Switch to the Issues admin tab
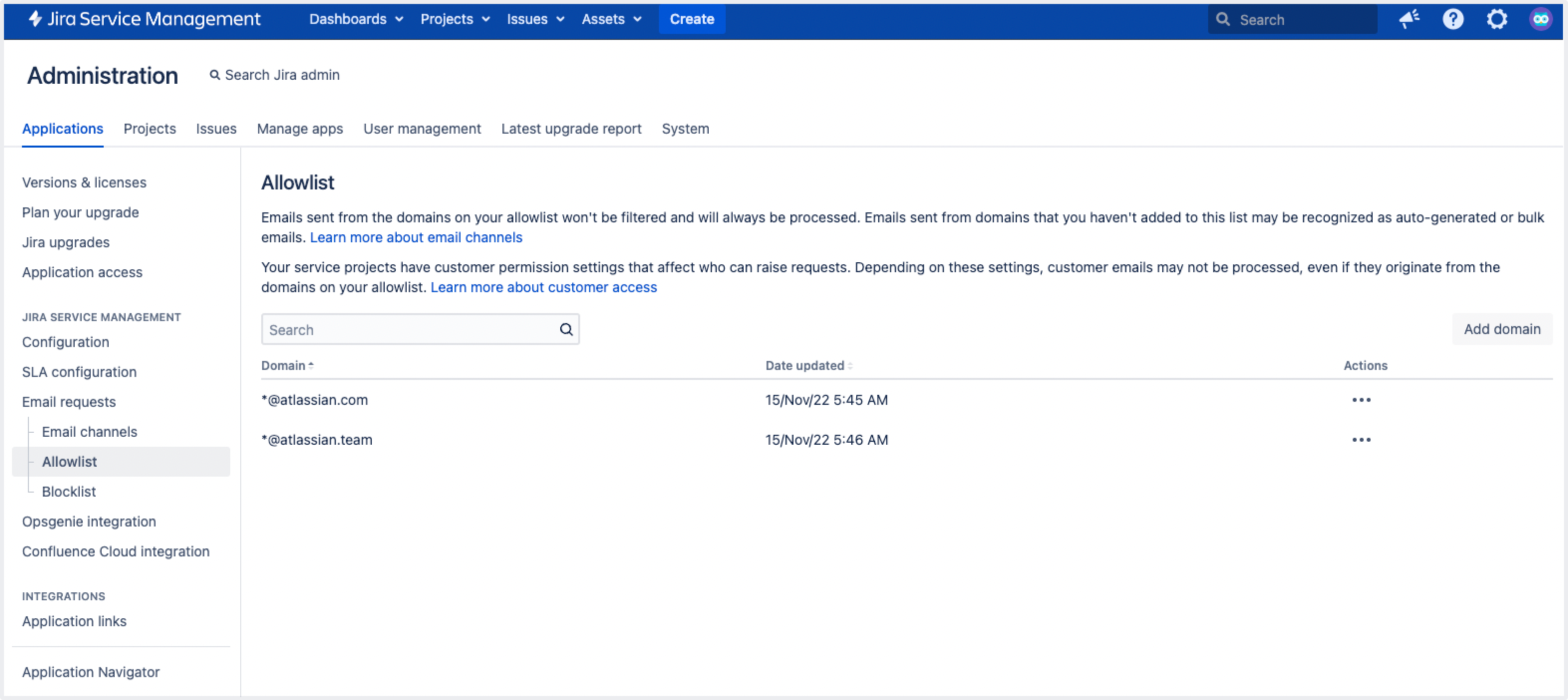Screen dimensions: 1568x700 tap(216, 129)
